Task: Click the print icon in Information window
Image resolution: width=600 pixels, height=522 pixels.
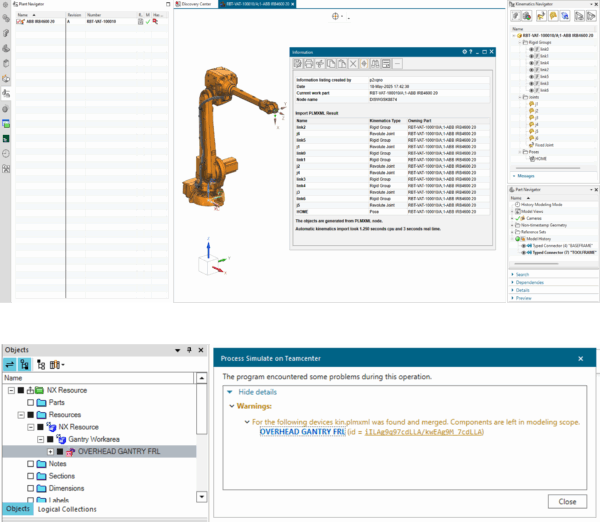Action: (x=311, y=64)
